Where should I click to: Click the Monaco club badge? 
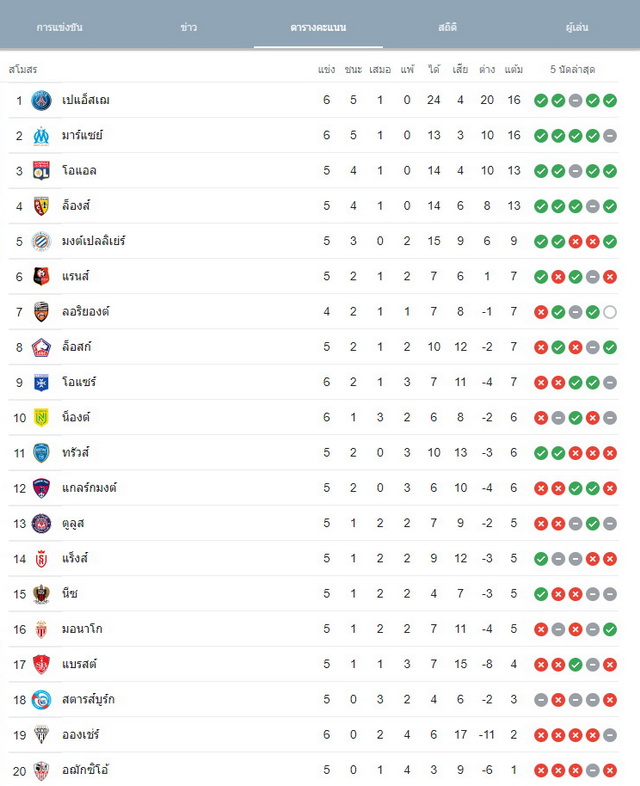(x=41, y=629)
